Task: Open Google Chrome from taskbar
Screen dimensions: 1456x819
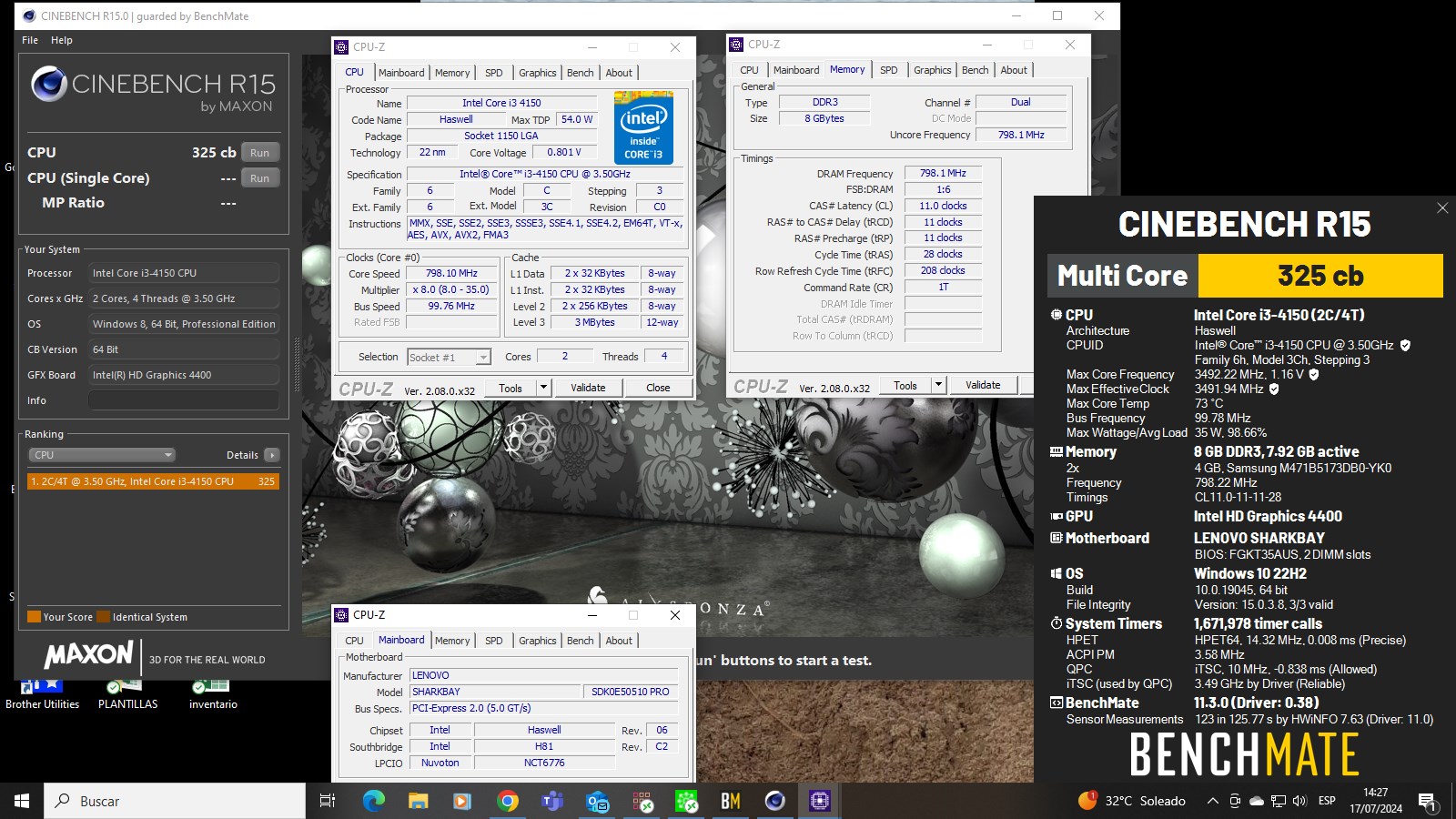Action: click(508, 801)
